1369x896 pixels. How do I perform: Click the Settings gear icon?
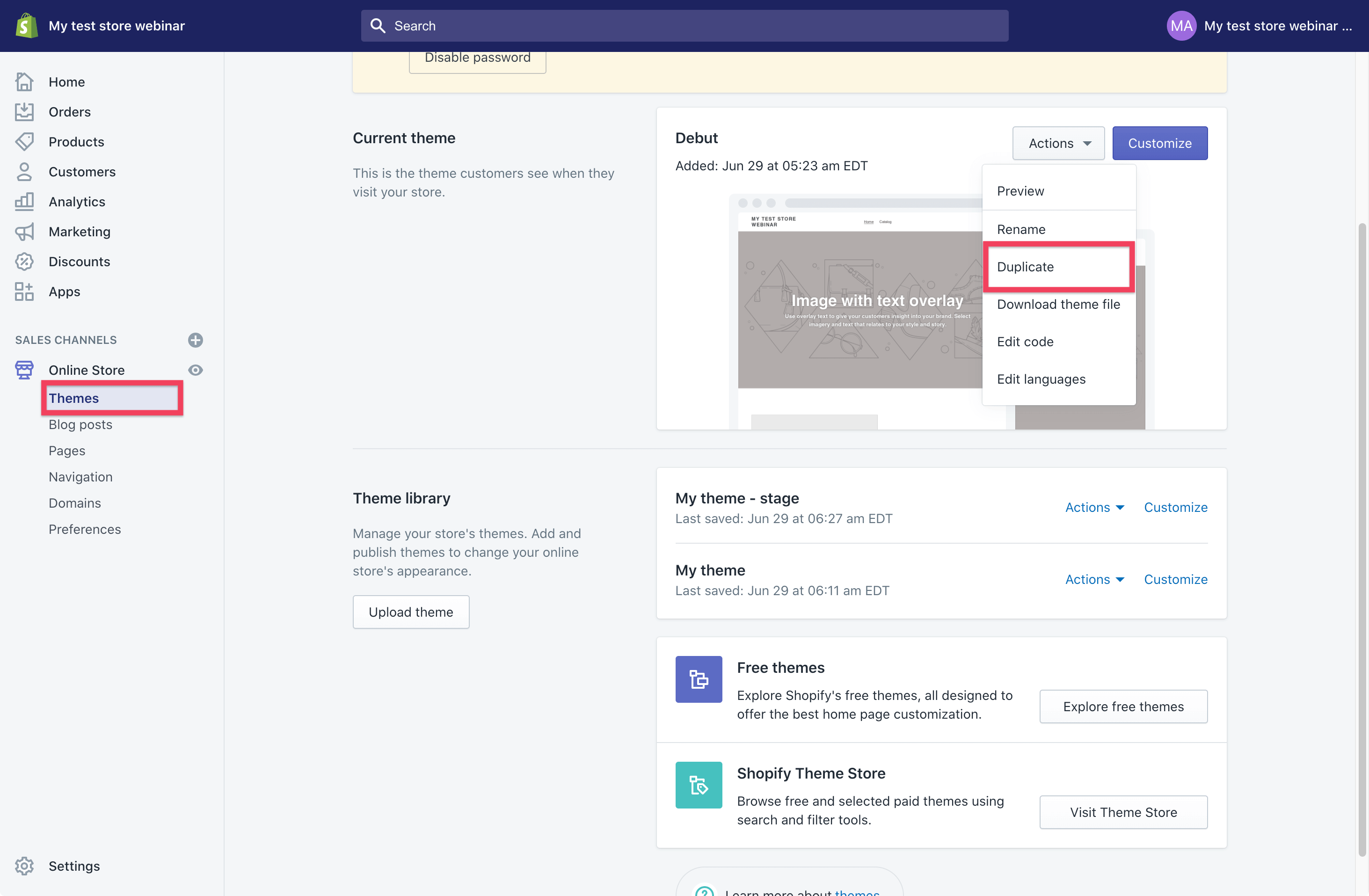[24, 866]
